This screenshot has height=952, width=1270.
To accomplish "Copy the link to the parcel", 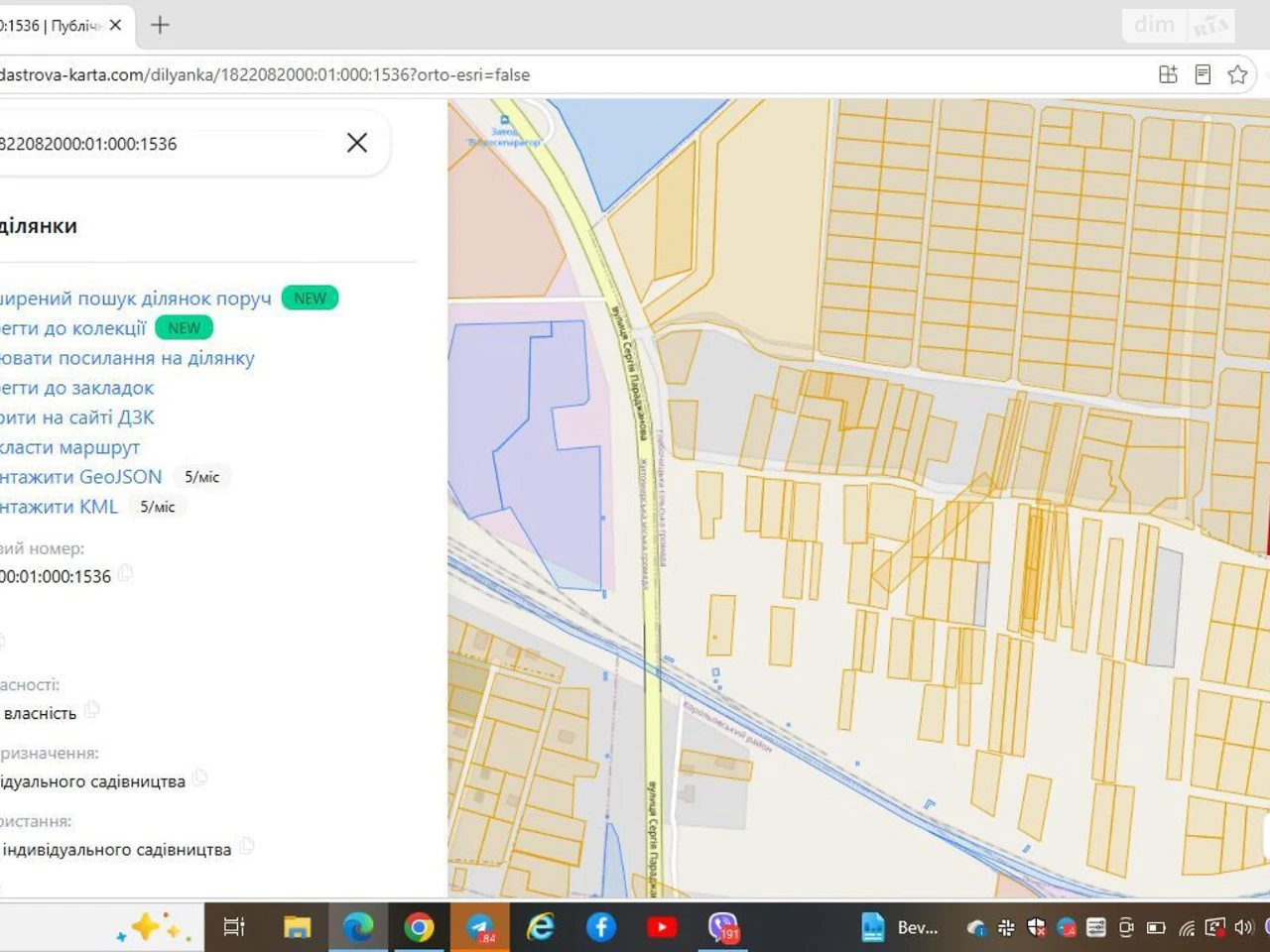I will point(127,358).
